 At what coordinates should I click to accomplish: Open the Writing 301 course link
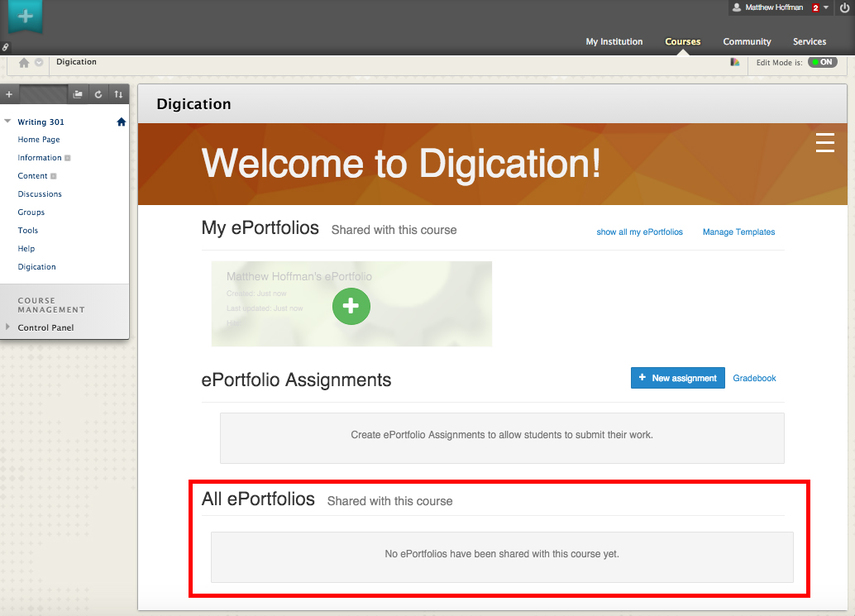[41, 122]
